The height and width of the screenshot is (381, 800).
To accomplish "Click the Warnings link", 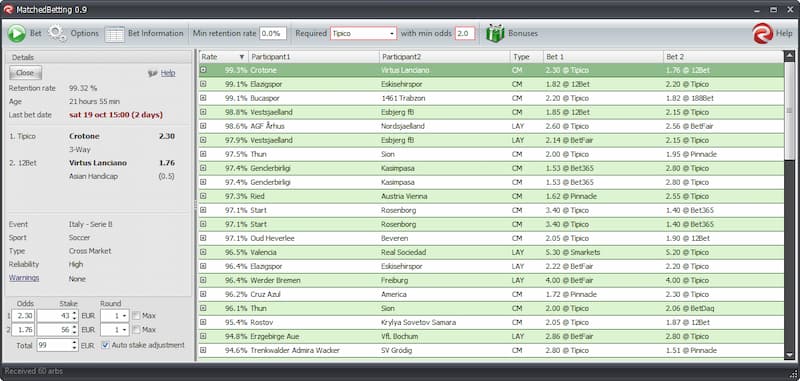I will 24,278.
